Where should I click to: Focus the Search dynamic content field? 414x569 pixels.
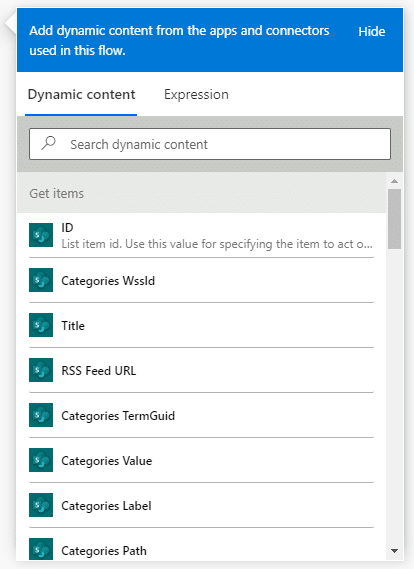pos(210,144)
